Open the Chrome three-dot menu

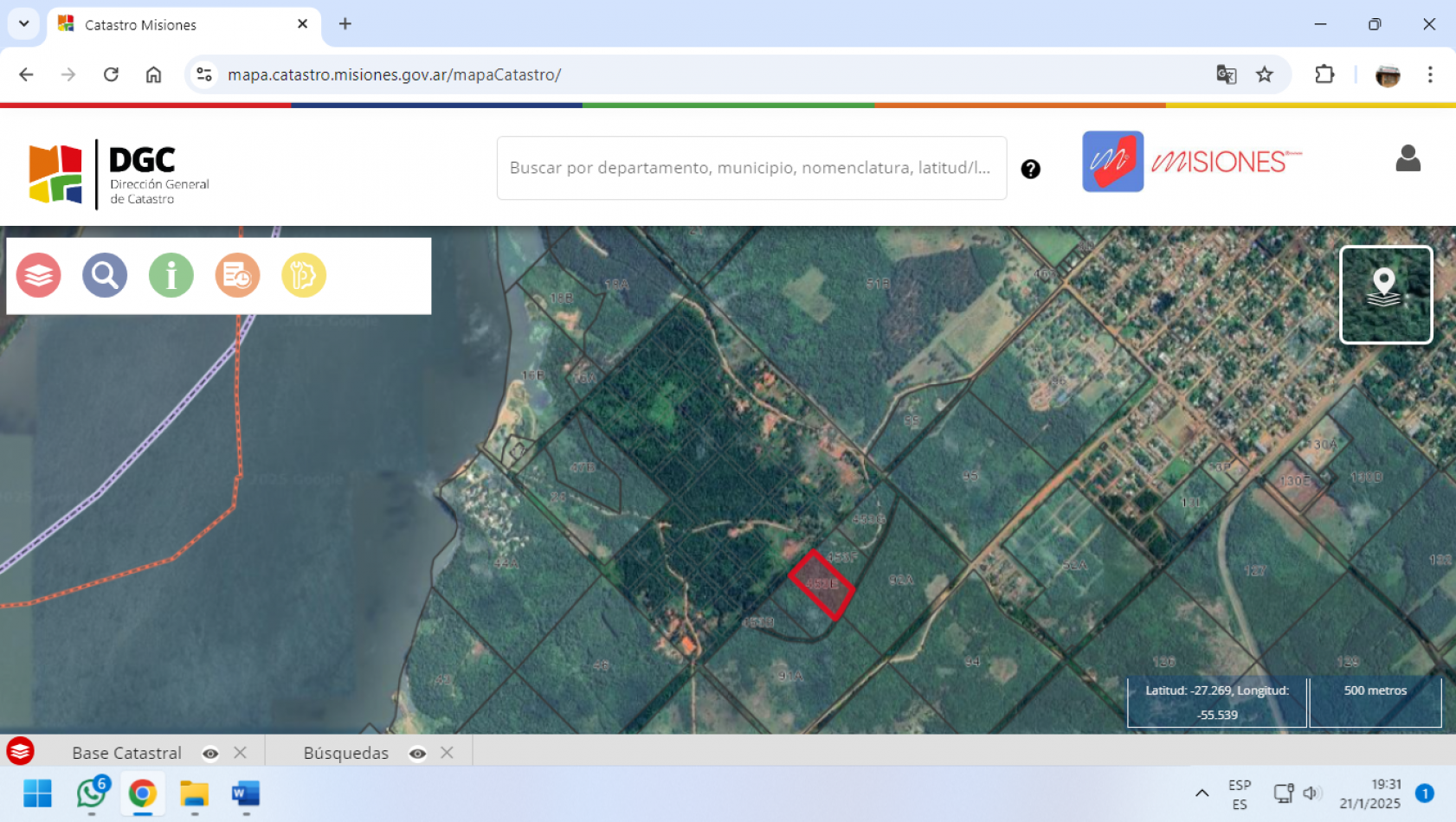pos(1430,74)
